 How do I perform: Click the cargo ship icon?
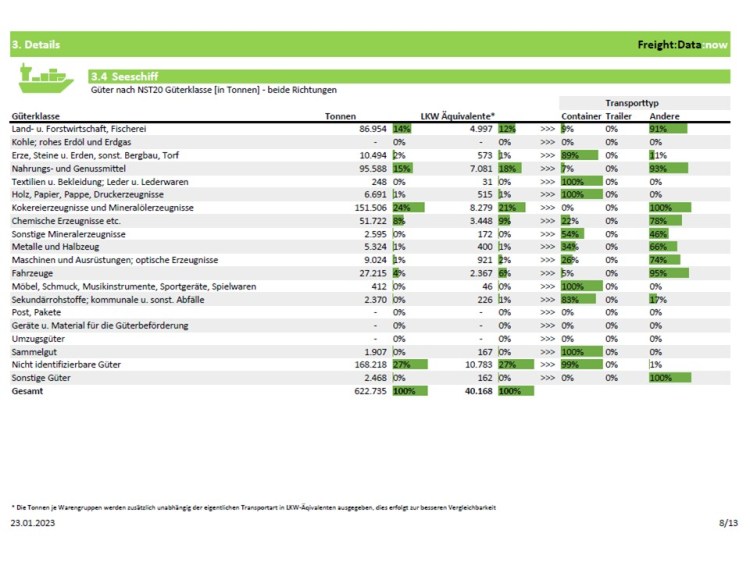(45, 76)
